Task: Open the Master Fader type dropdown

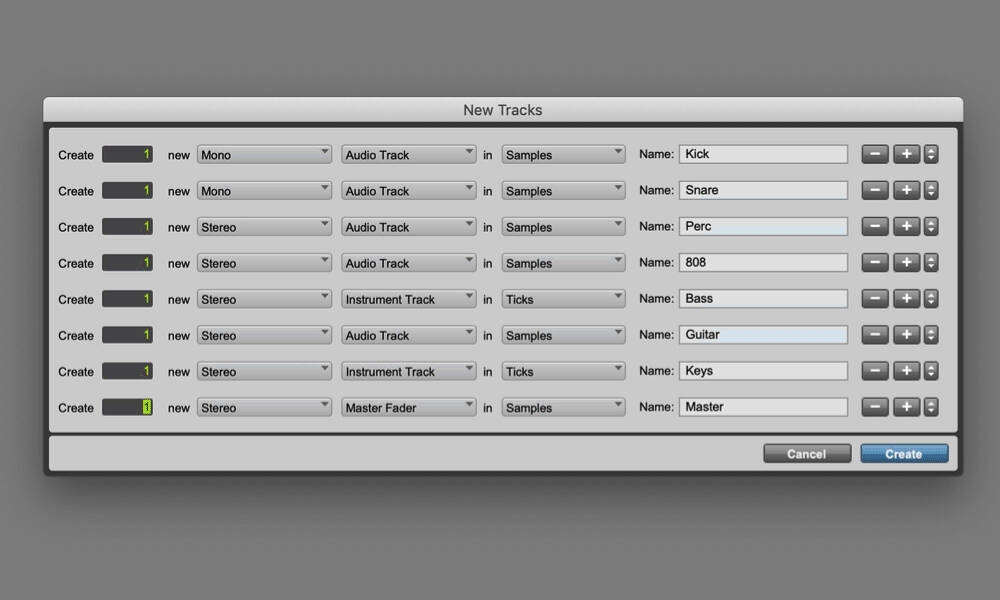Action: coord(408,407)
